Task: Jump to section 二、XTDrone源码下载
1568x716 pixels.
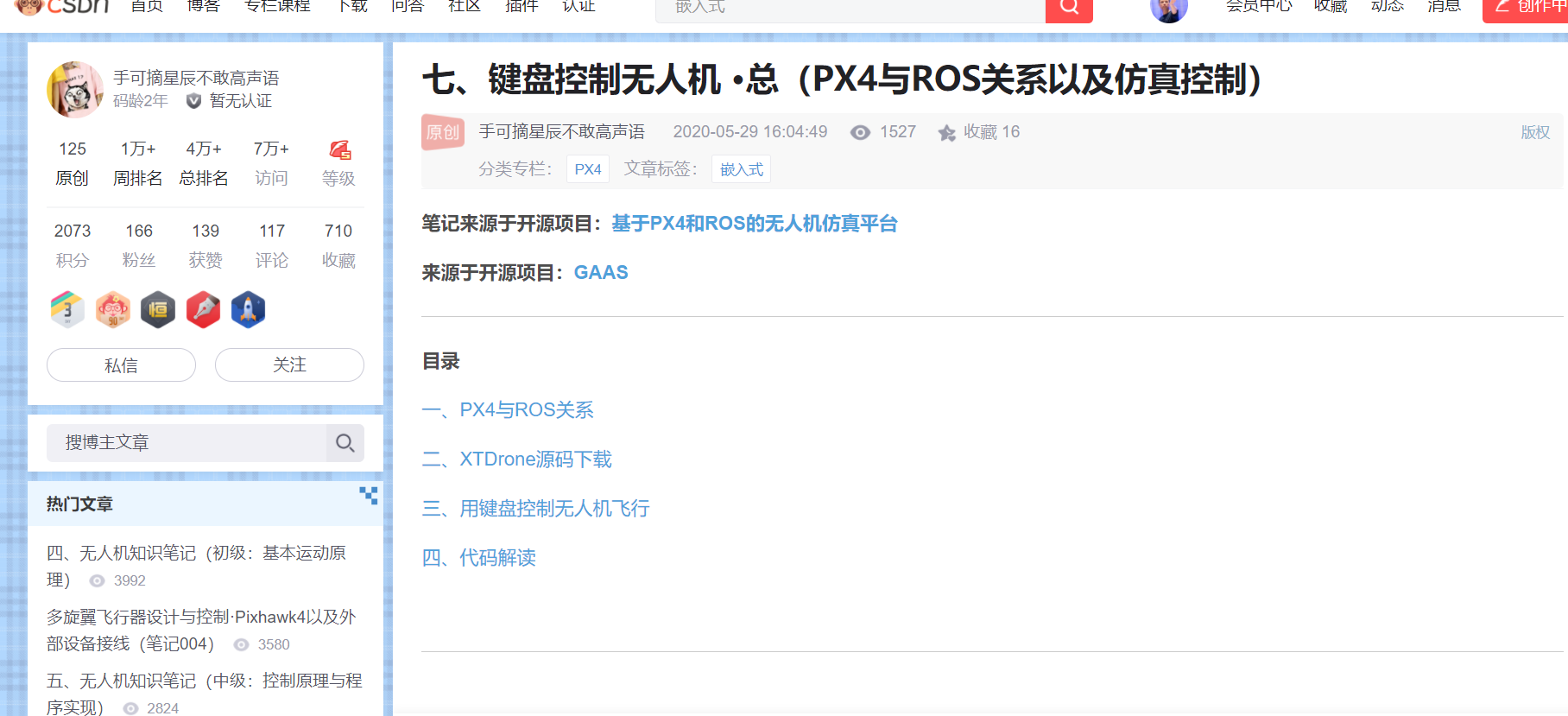Action: [516, 459]
